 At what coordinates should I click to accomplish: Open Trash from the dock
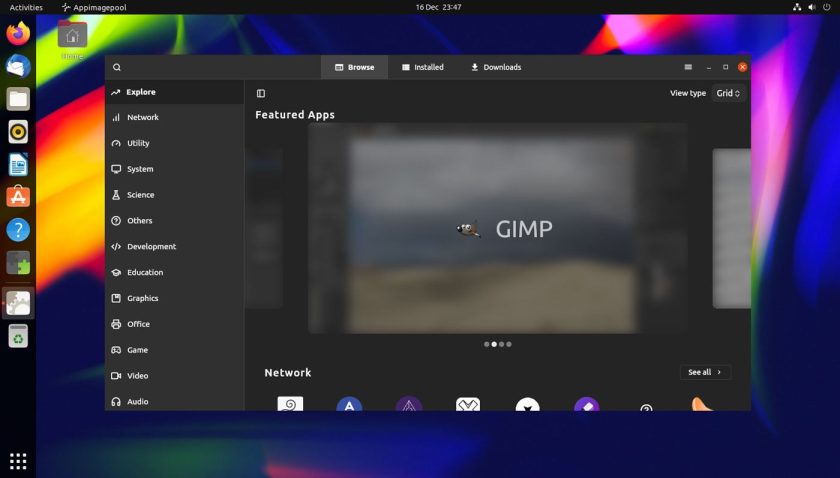18,337
